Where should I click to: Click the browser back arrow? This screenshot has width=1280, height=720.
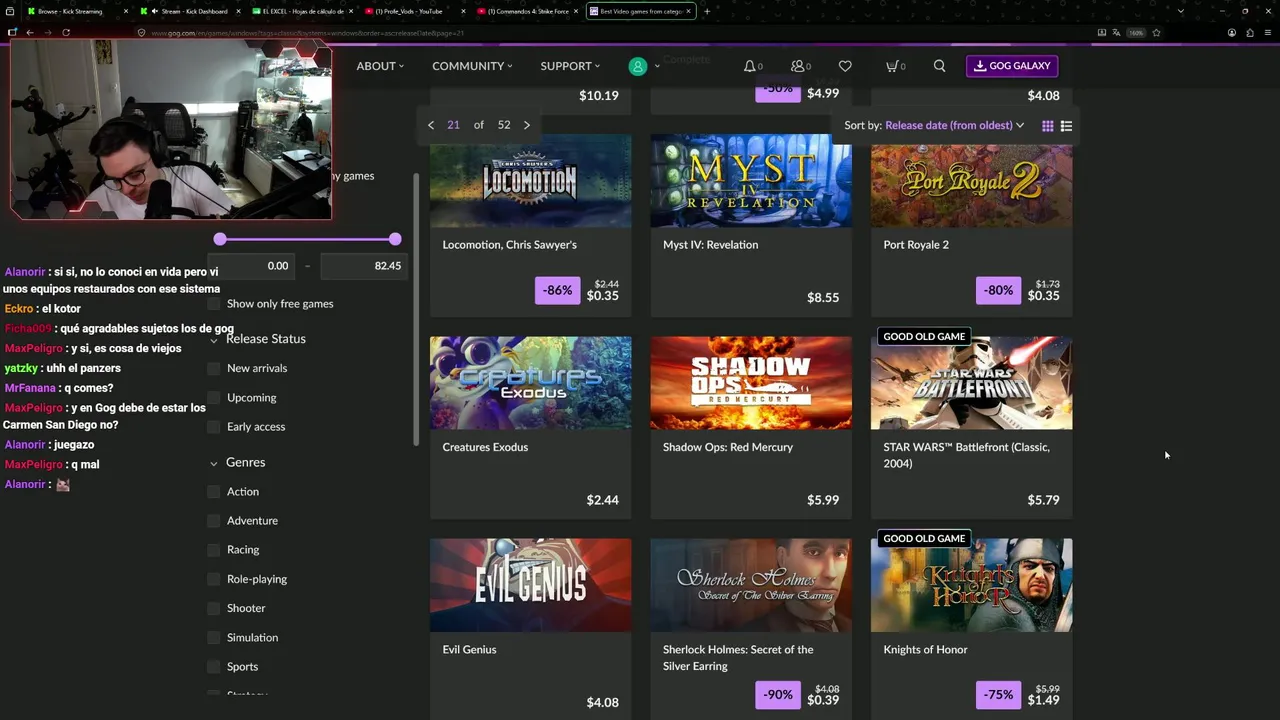30,32
